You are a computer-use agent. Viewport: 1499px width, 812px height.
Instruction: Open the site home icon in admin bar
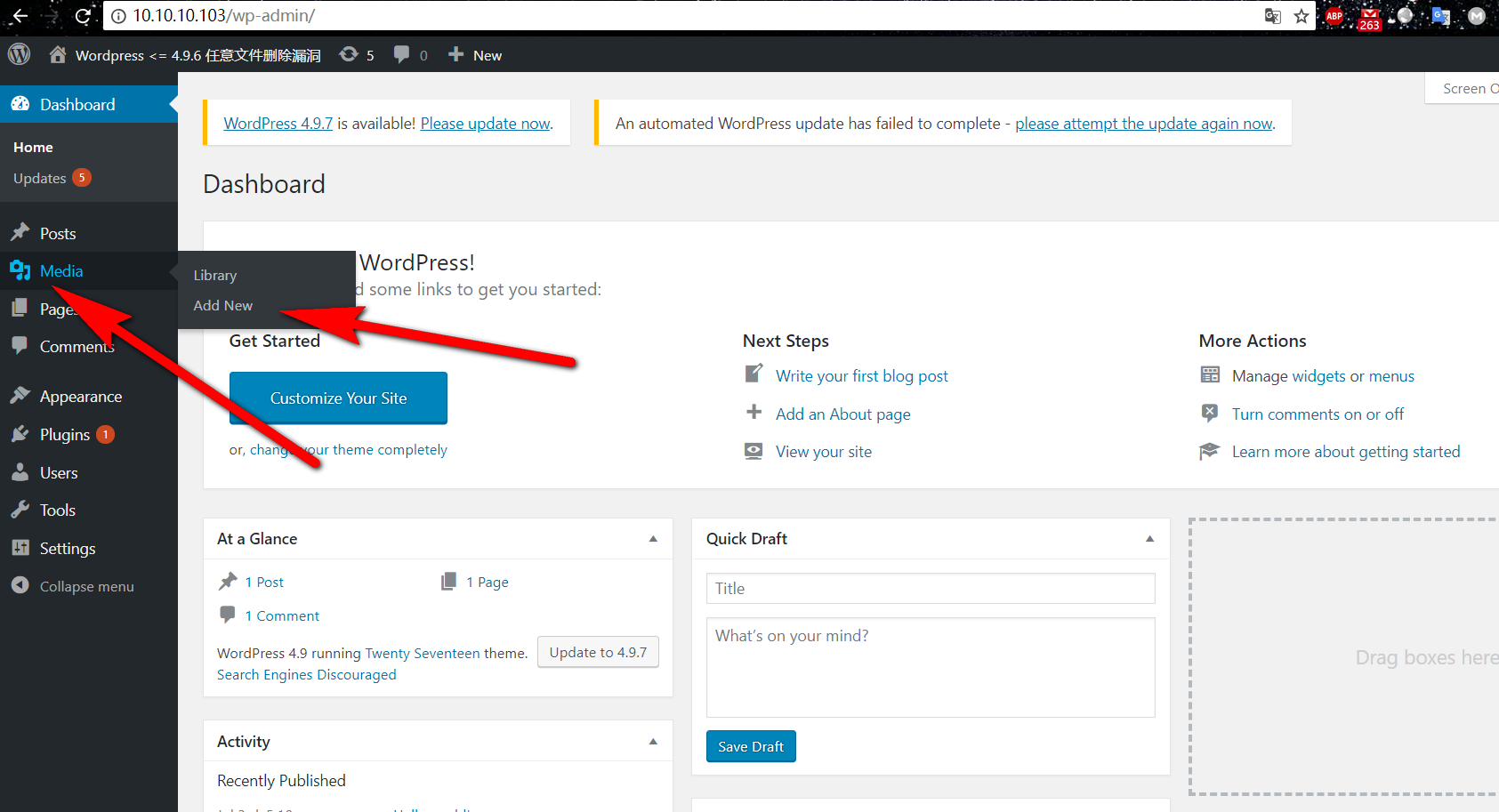(58, 54)
